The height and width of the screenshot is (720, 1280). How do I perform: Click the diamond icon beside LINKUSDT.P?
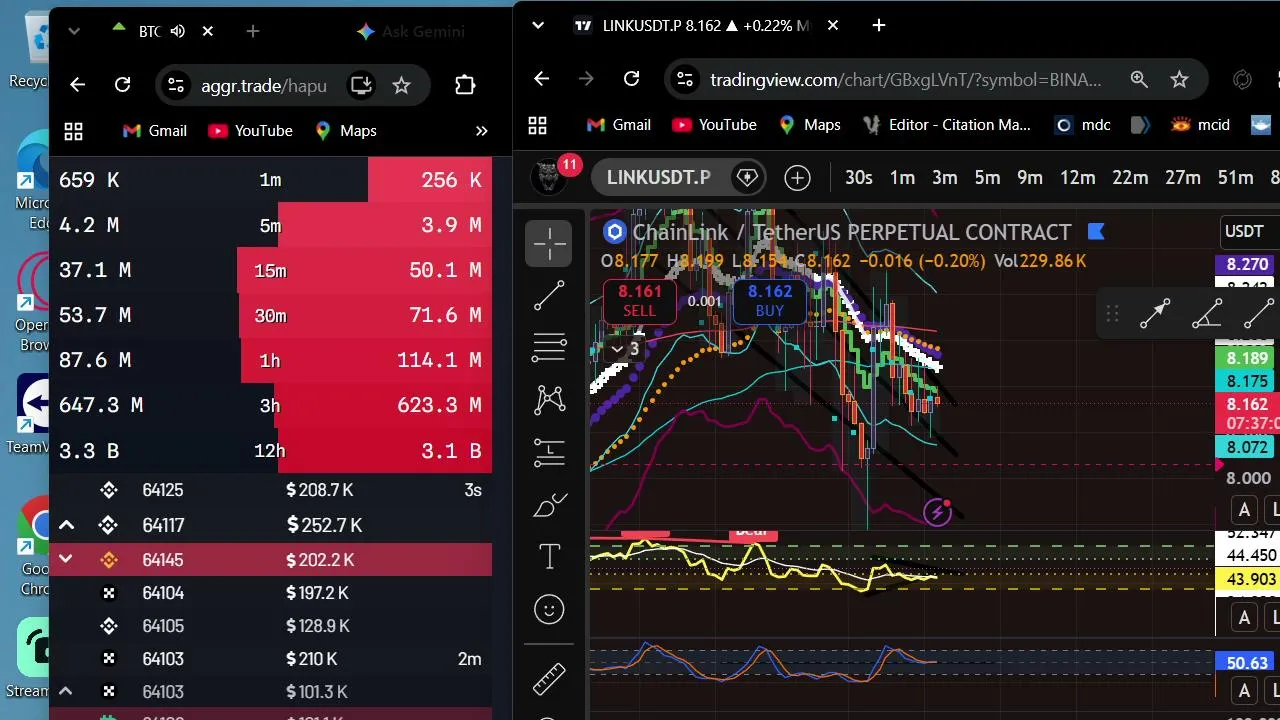[747, 178]
